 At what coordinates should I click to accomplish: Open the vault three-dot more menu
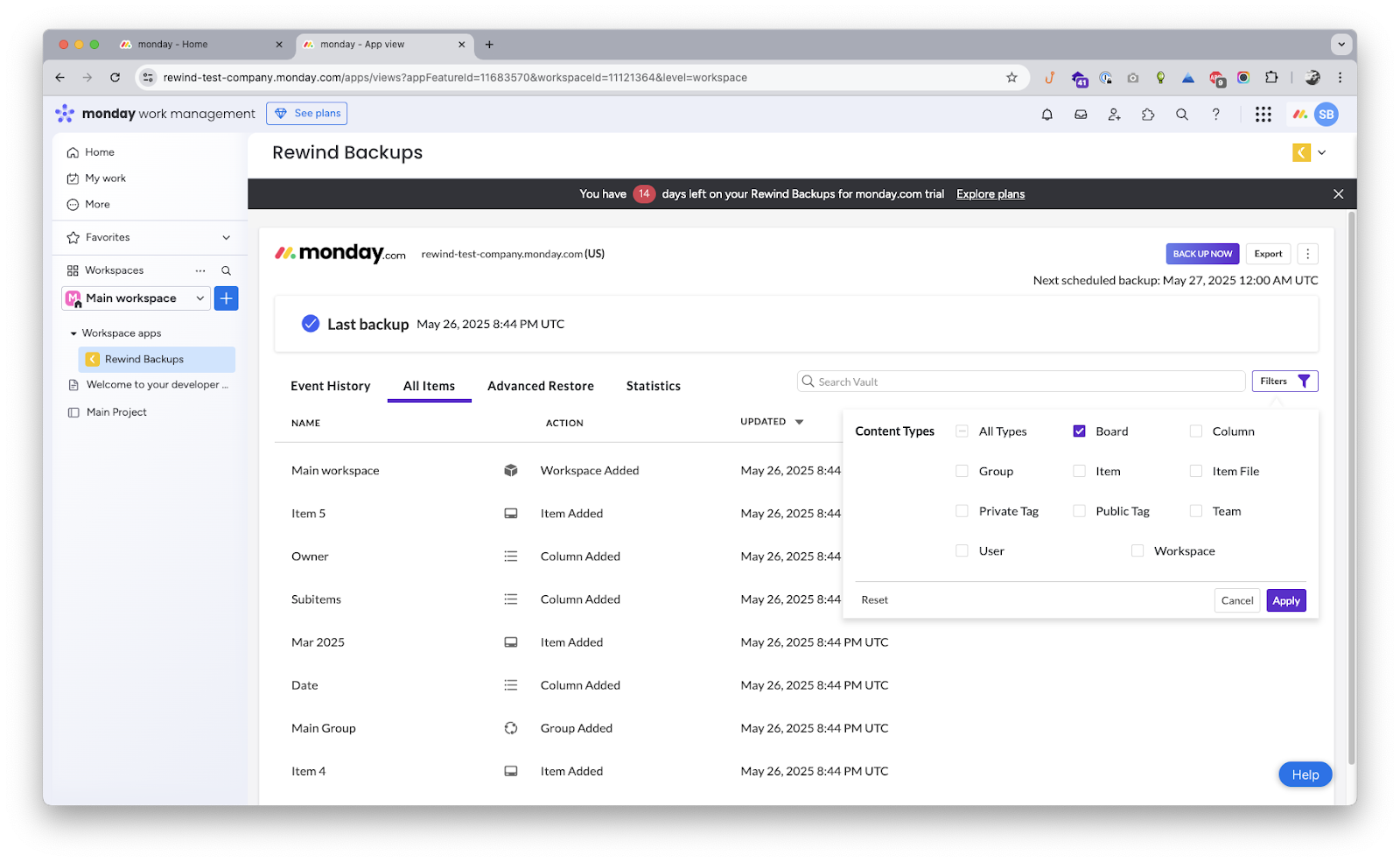click(x=1307, y=254)
